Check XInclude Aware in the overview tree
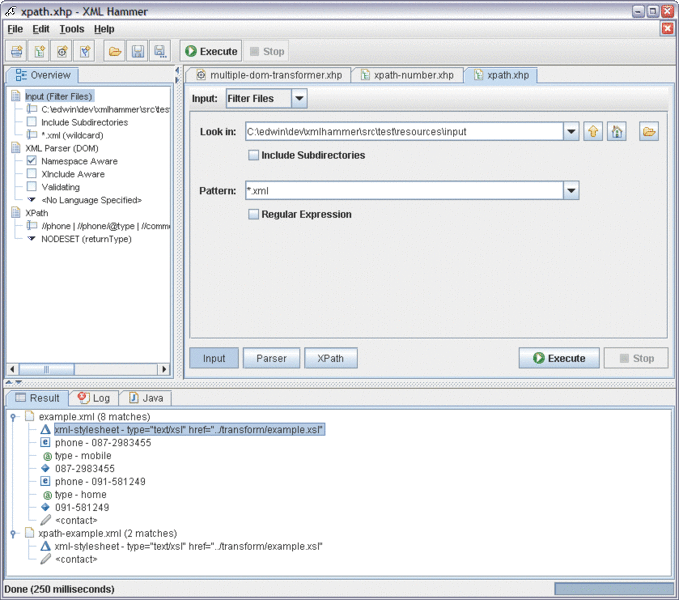 click(32, 174)
